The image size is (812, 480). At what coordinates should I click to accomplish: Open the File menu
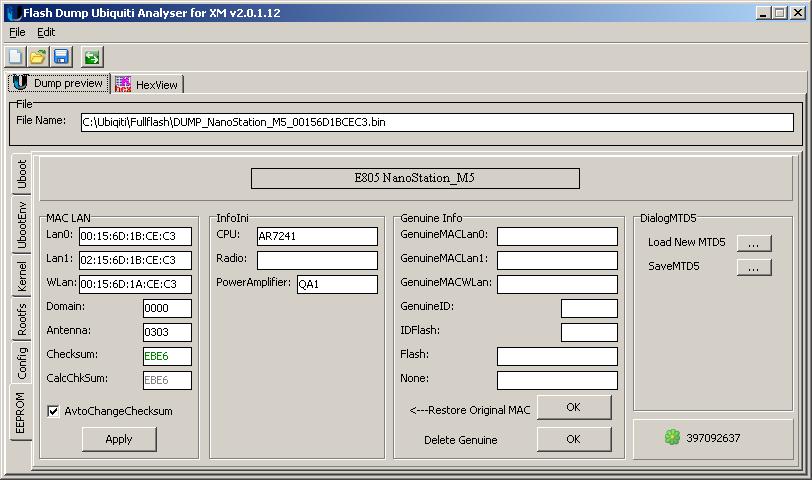coord(17,32)
